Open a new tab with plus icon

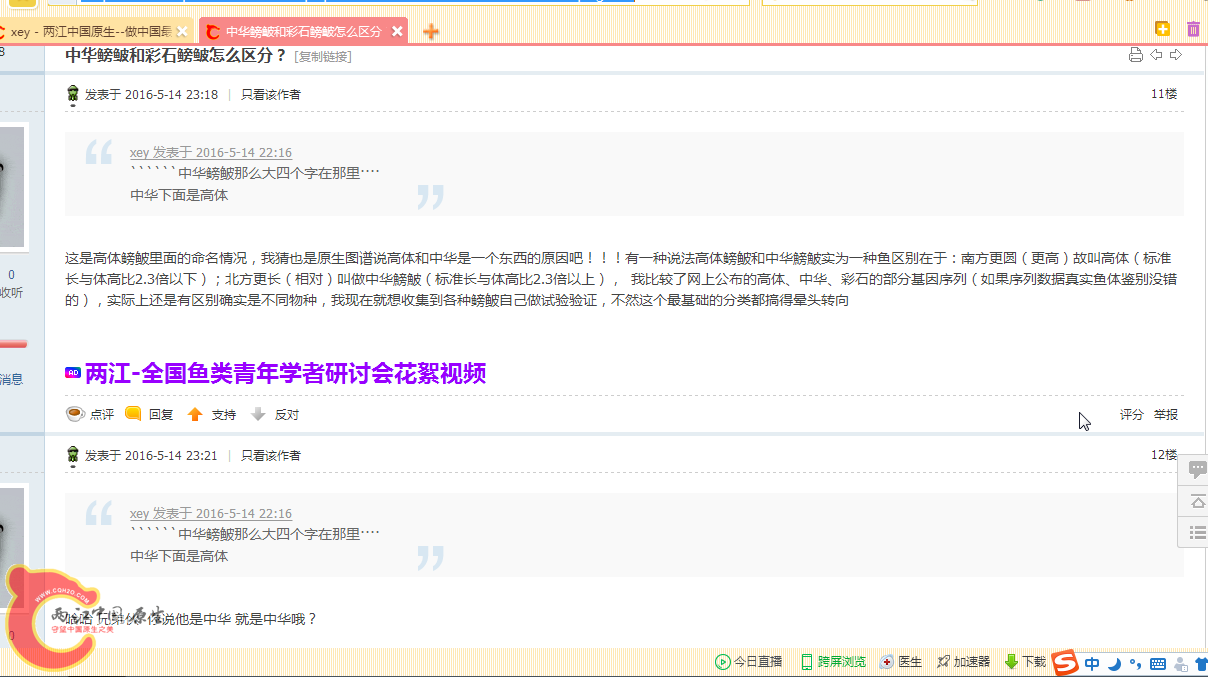coord(431,32)
